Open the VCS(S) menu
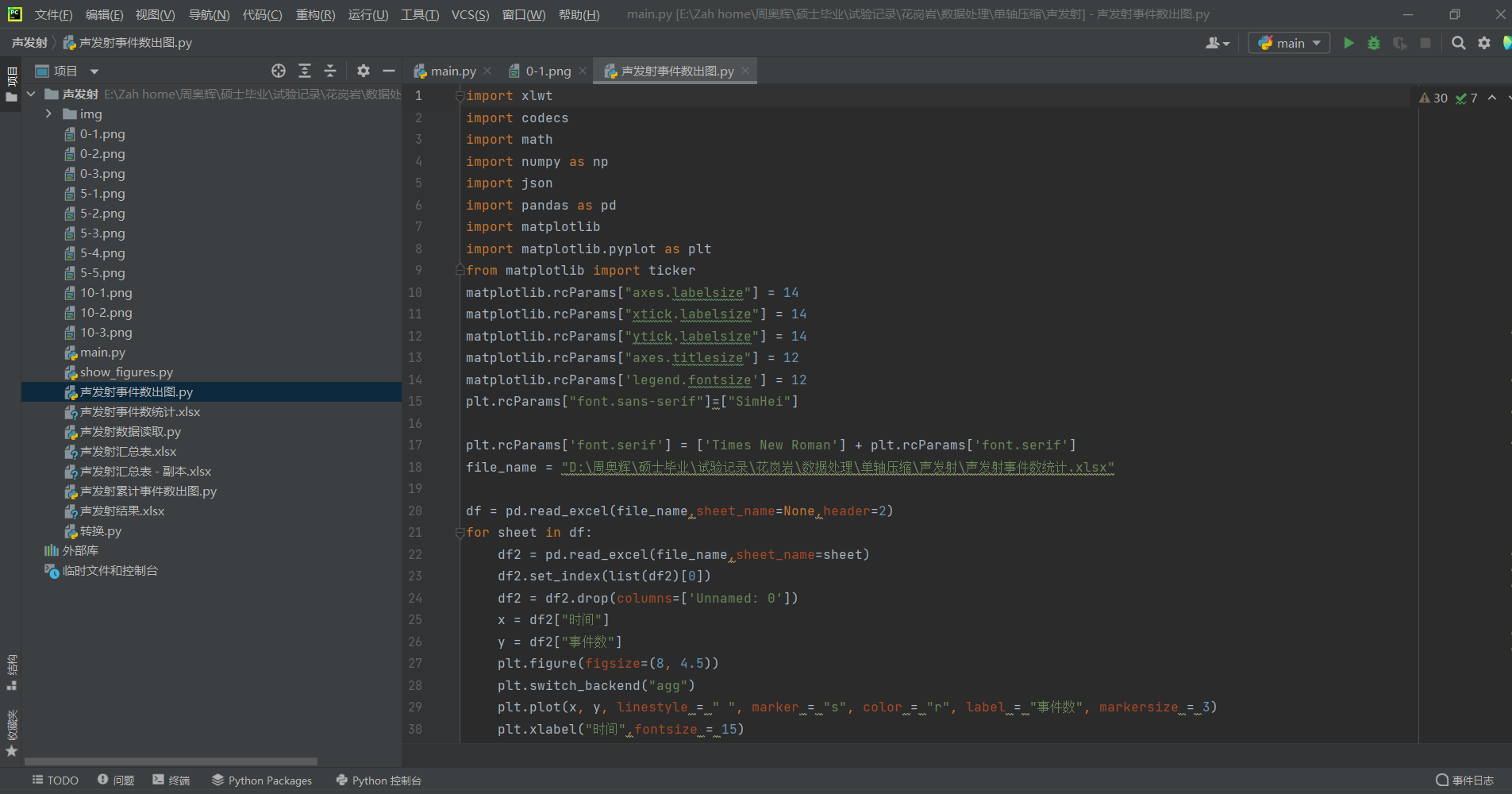The width and height of the screenshot is (1512, 794). (470, 14)
